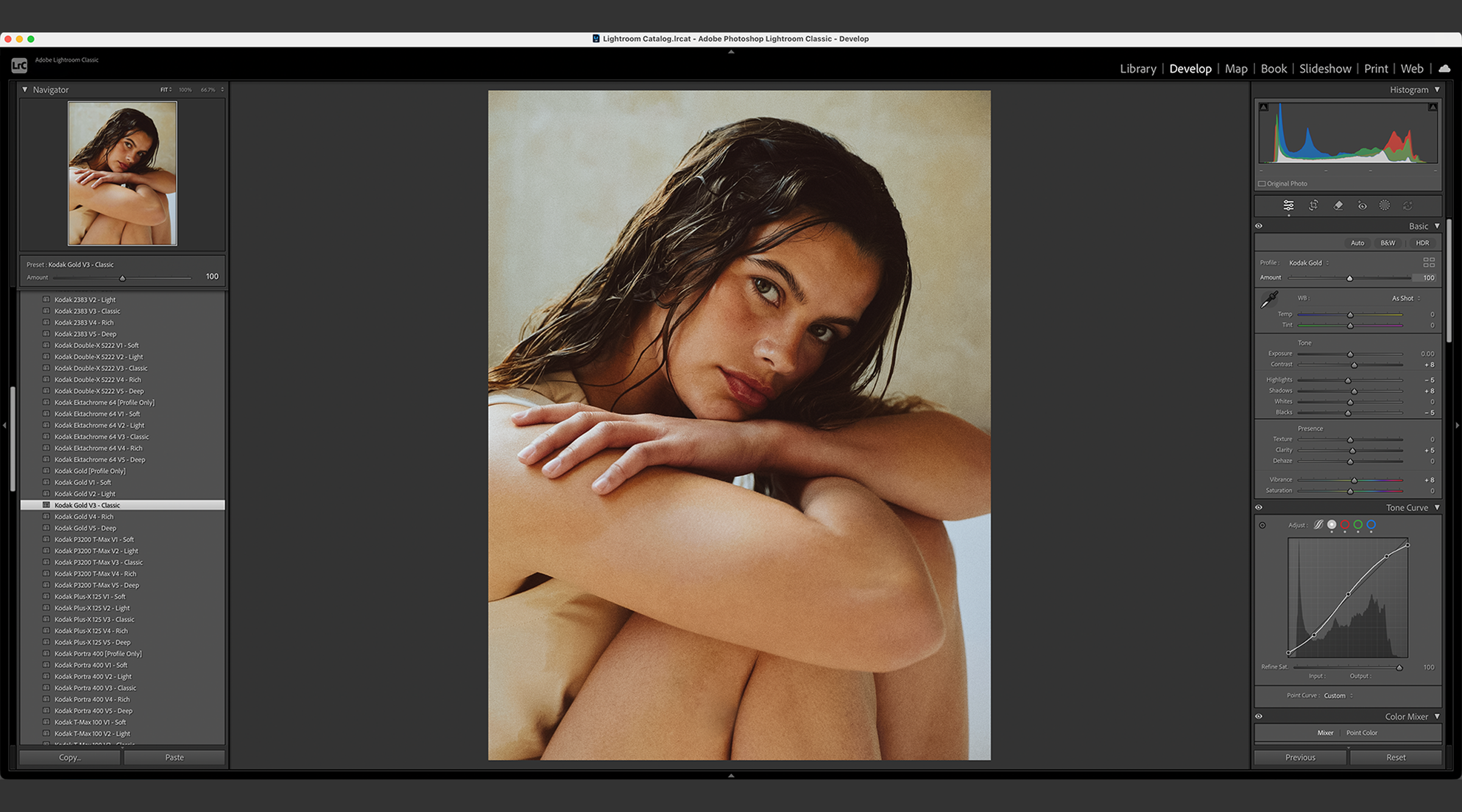Collapse the Histogram panel with its triangle
1462x812 pixels.
pyautogui.click(x=1437, y=89)
